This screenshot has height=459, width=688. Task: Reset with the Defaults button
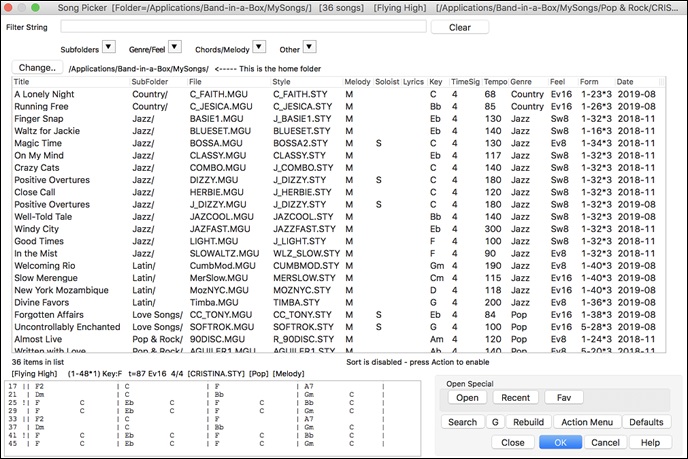click(x=646, y=422)
